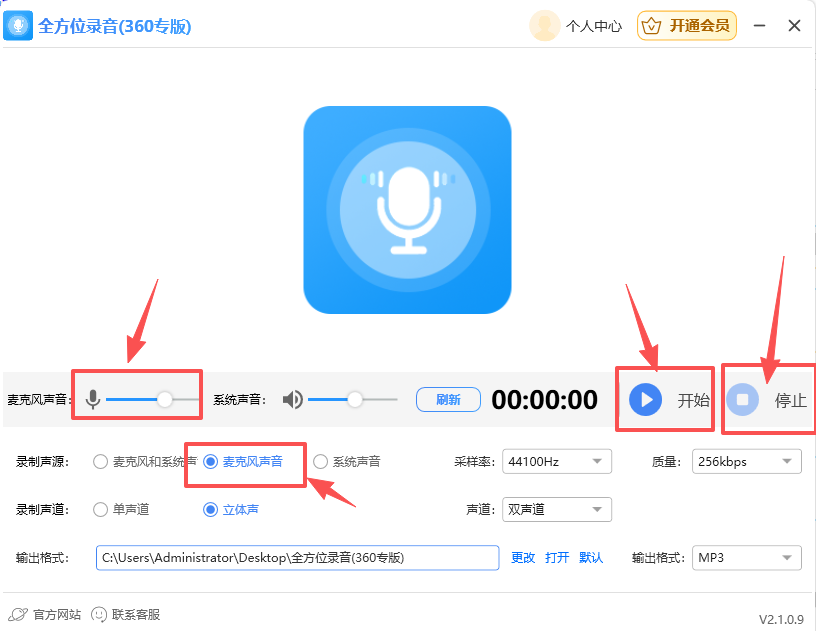Screen dimensions: 816x631
Task: Open the 采样率 sample rate dropdown
Action: (556, 461)
